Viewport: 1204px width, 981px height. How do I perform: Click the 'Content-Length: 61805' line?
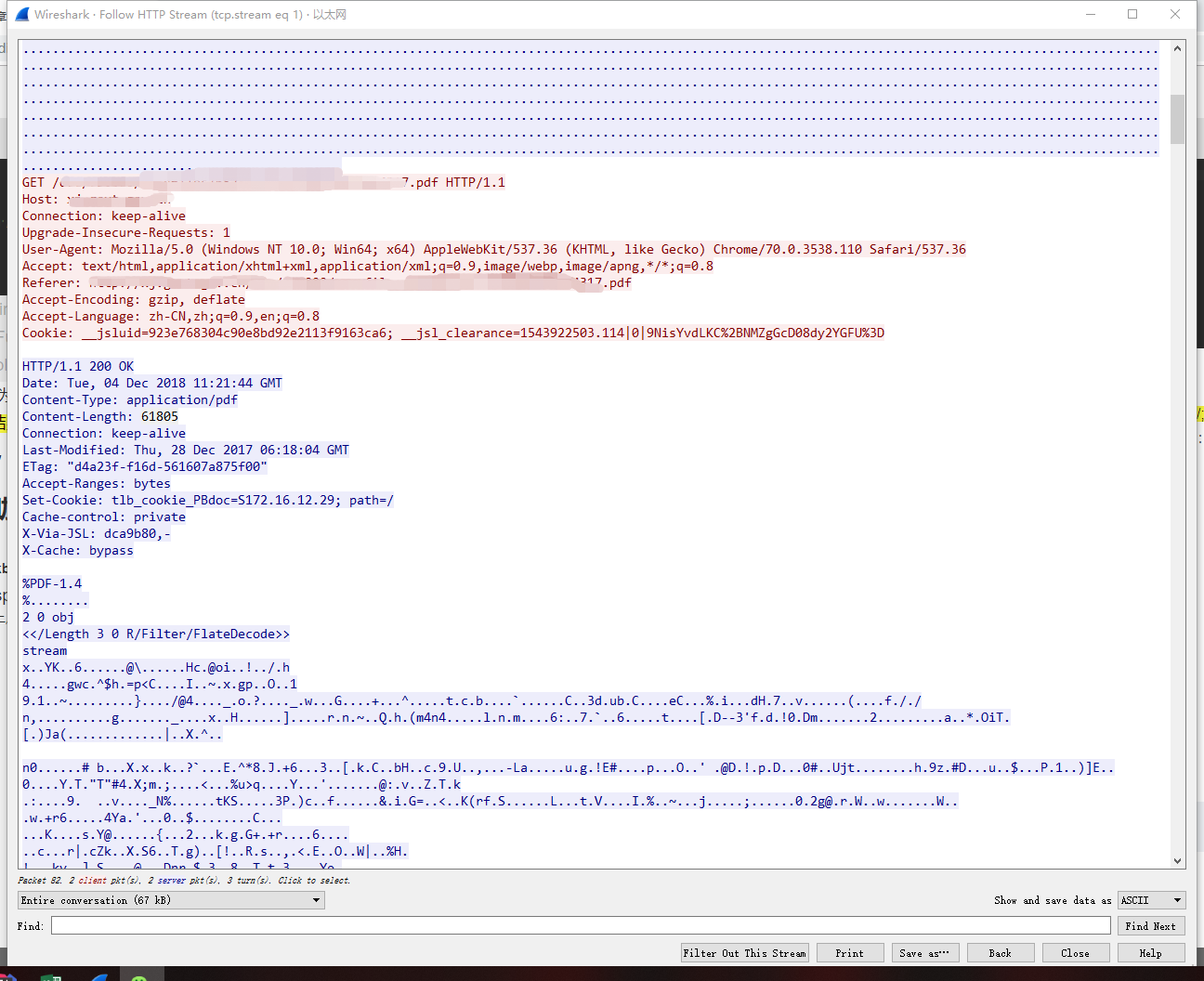(x=100, y=416)
